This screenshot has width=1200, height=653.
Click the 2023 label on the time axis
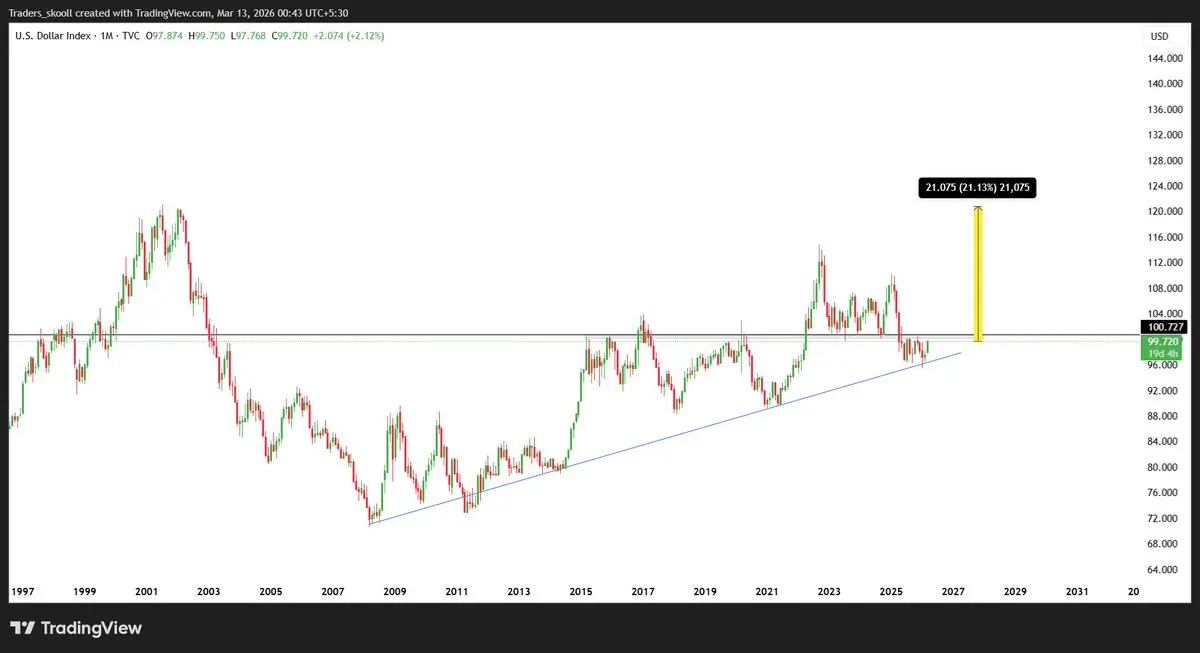pyautogui.click(x=829, y=592)
